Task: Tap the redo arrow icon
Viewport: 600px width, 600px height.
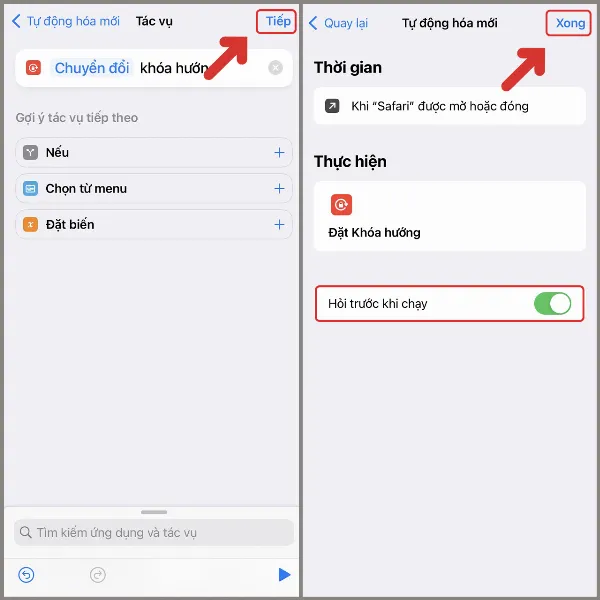Action: click(x=98, y=575)
